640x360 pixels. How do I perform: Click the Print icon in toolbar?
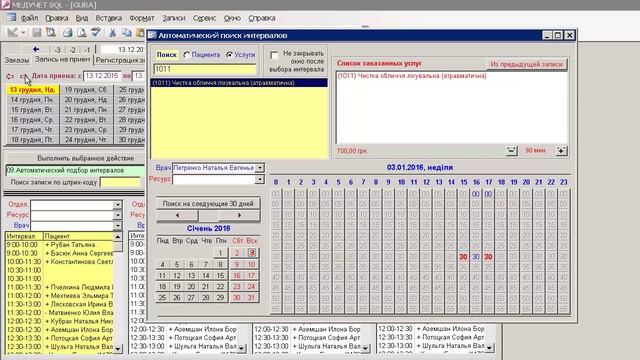tap(68, 32)
